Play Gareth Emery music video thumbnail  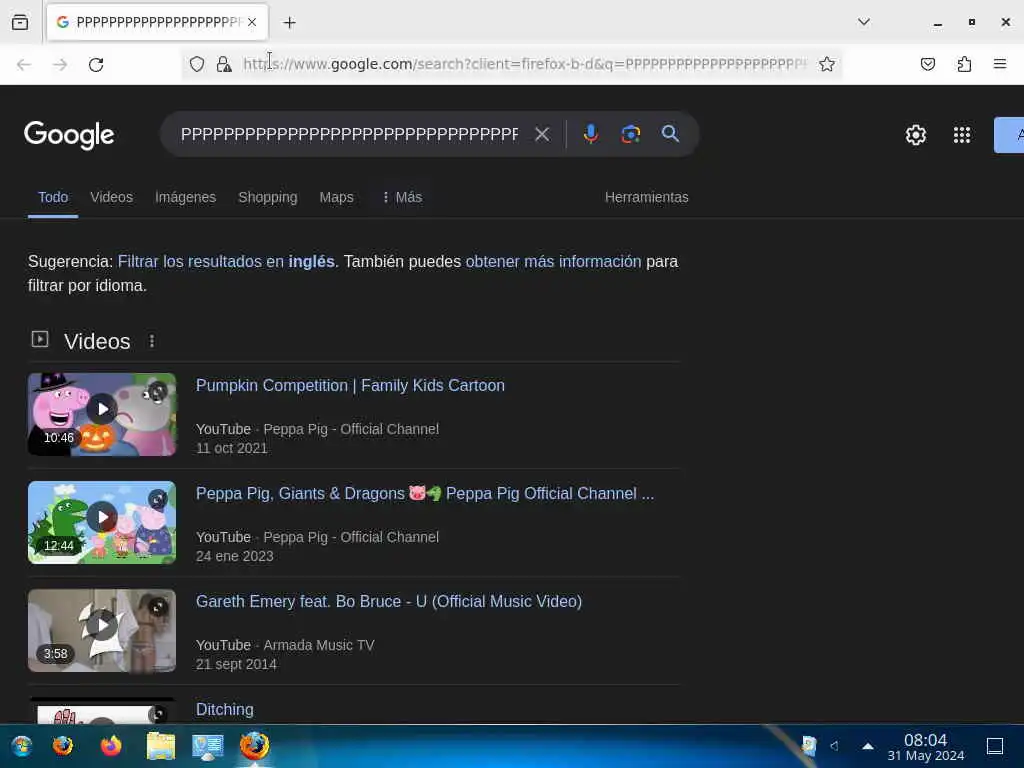click(x=102, y=630)
